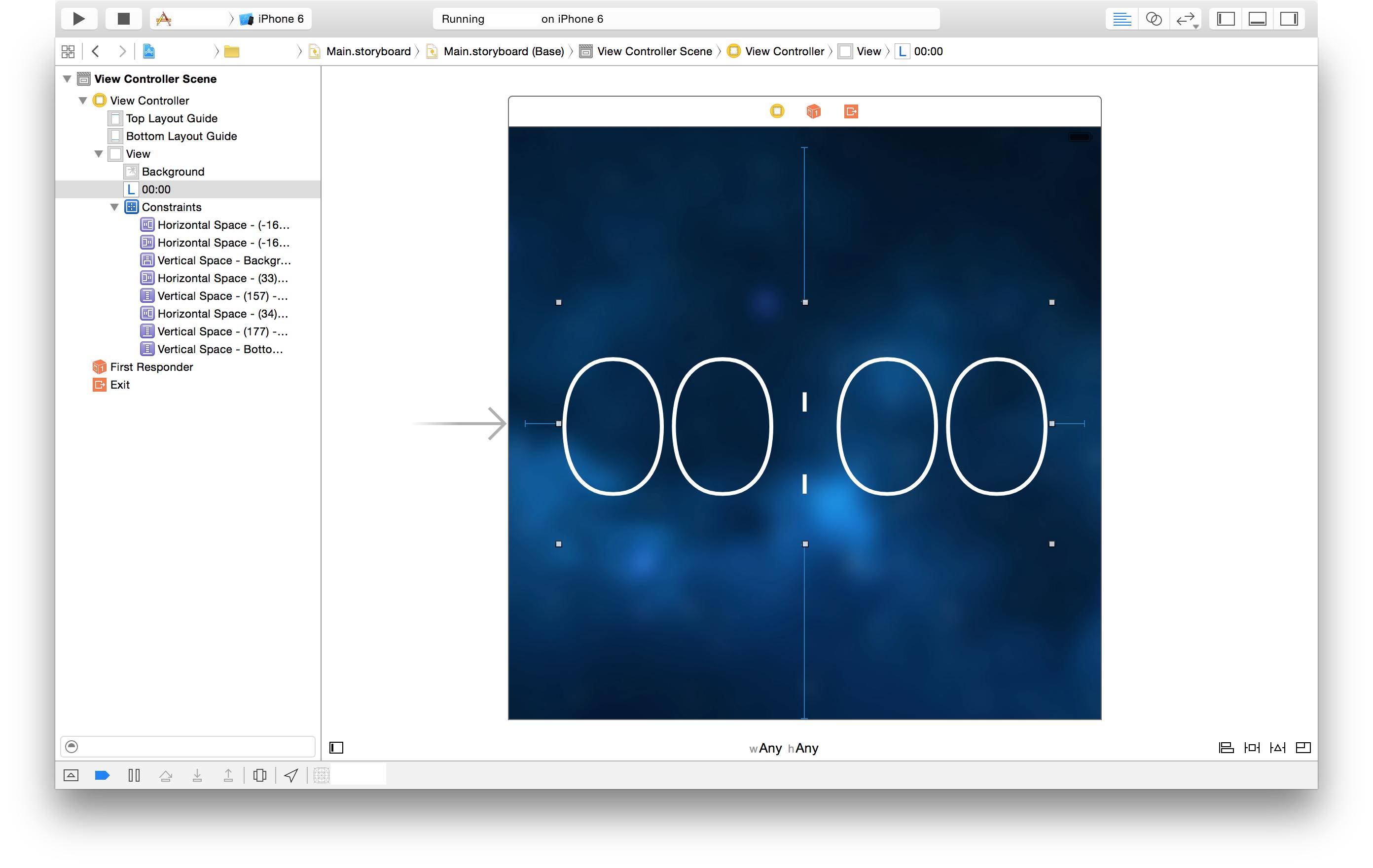Select the Standard editor button
This screenshot has width=1373, height=868.
coord(1121,19)
